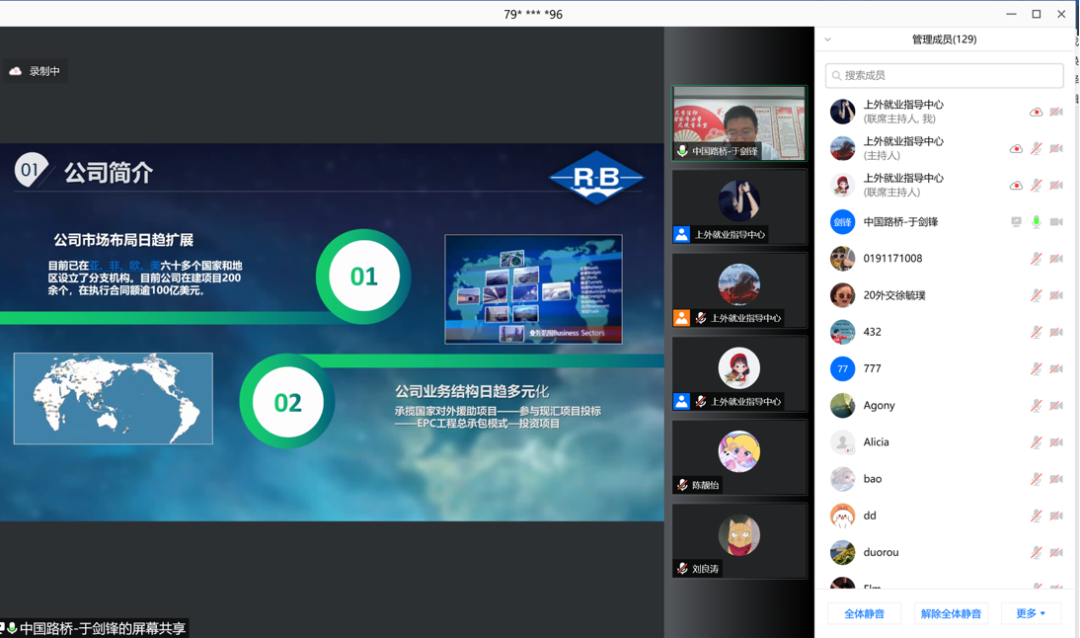Click the meeting ID 79* *** *96 in the title bar
This screenshot has height=638, width=1080.
click(533, 14)
